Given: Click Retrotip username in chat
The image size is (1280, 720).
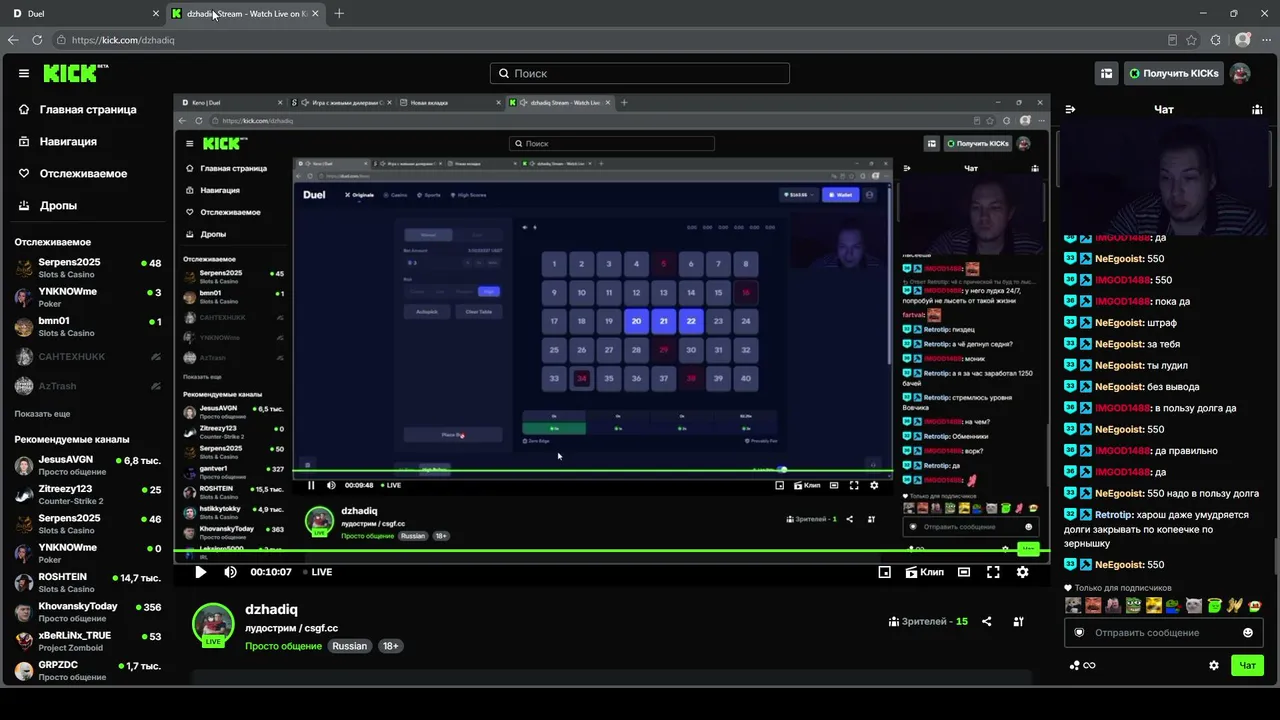Looking at the screenshot, I should click(x=1114, y=514).
